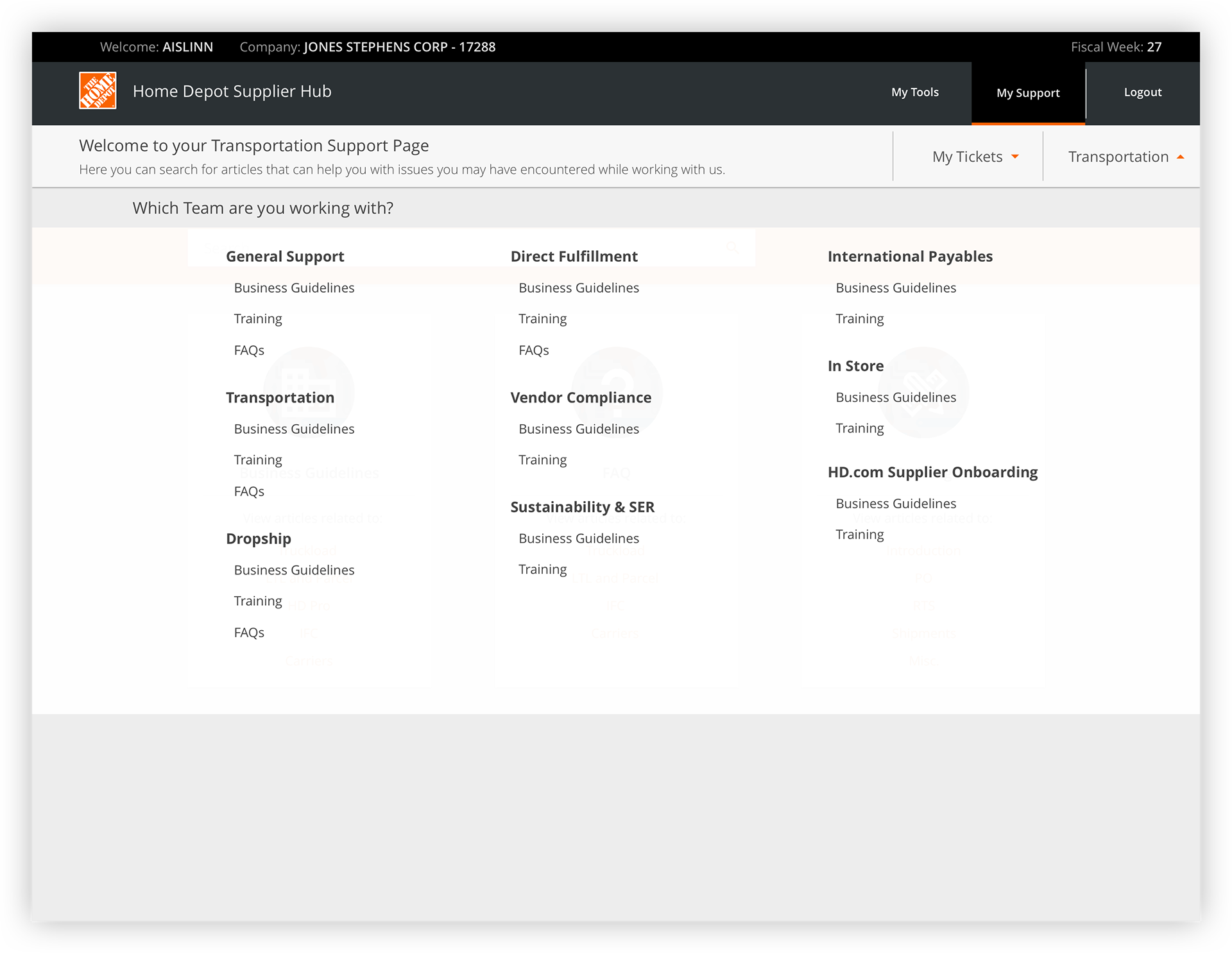Open Training under Direct Fulfillment
The image size is (1232, 953).
click(543, 319)
